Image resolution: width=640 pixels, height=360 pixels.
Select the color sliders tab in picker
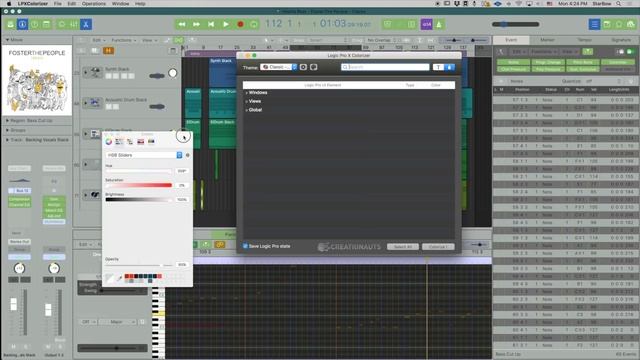119,142
